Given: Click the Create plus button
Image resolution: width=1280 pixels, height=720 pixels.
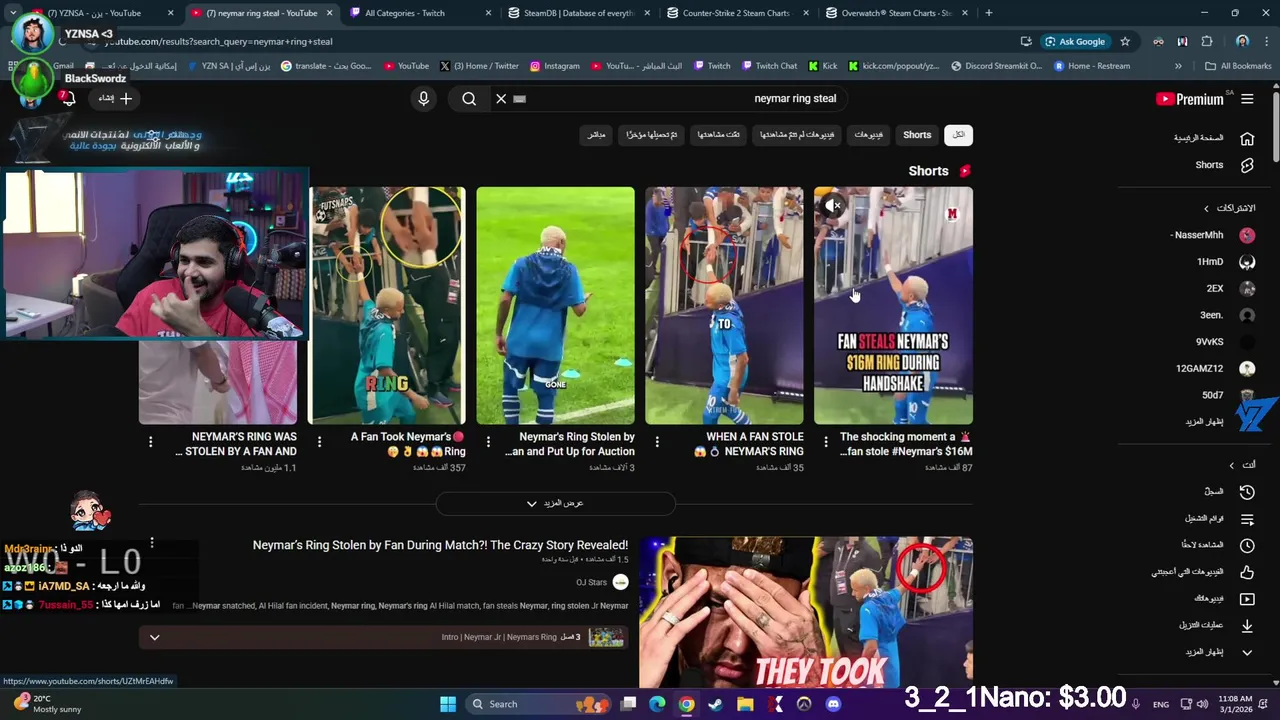Looking at the screenshot, I should click(x=113, y=98).
